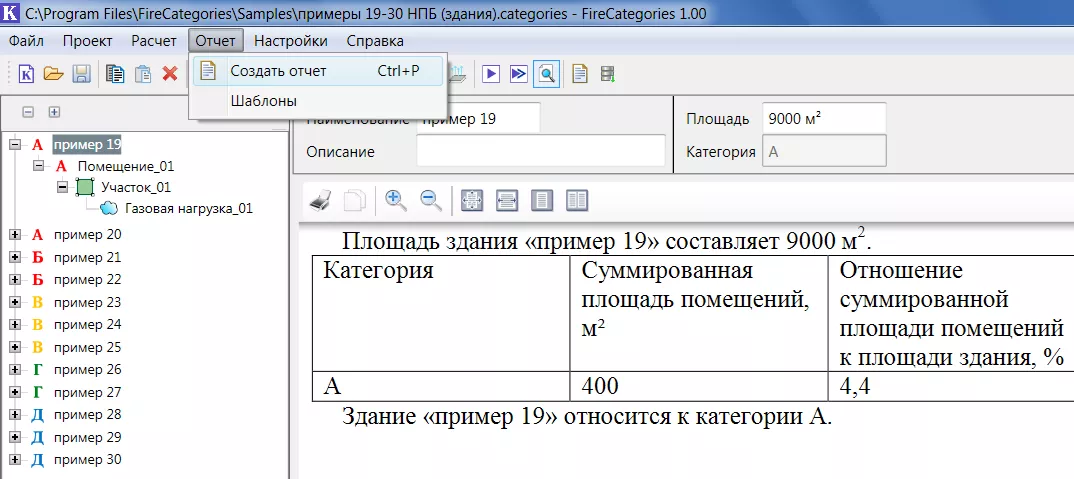1074x479 pixels.
Task: Click the red X delete icon
Action: (x=170, y=74)
